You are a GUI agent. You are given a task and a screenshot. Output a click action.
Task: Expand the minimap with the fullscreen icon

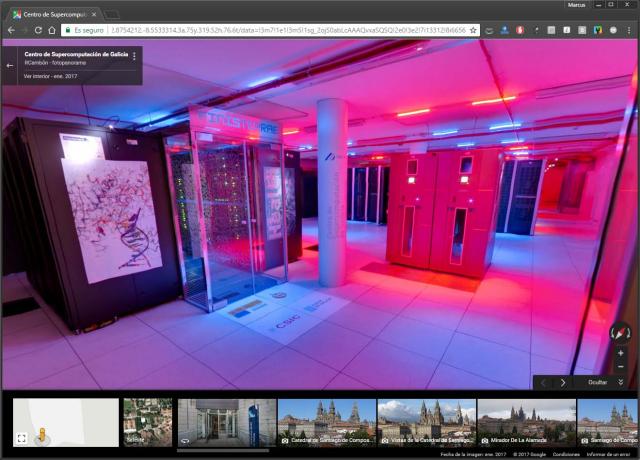pos(22,438)
